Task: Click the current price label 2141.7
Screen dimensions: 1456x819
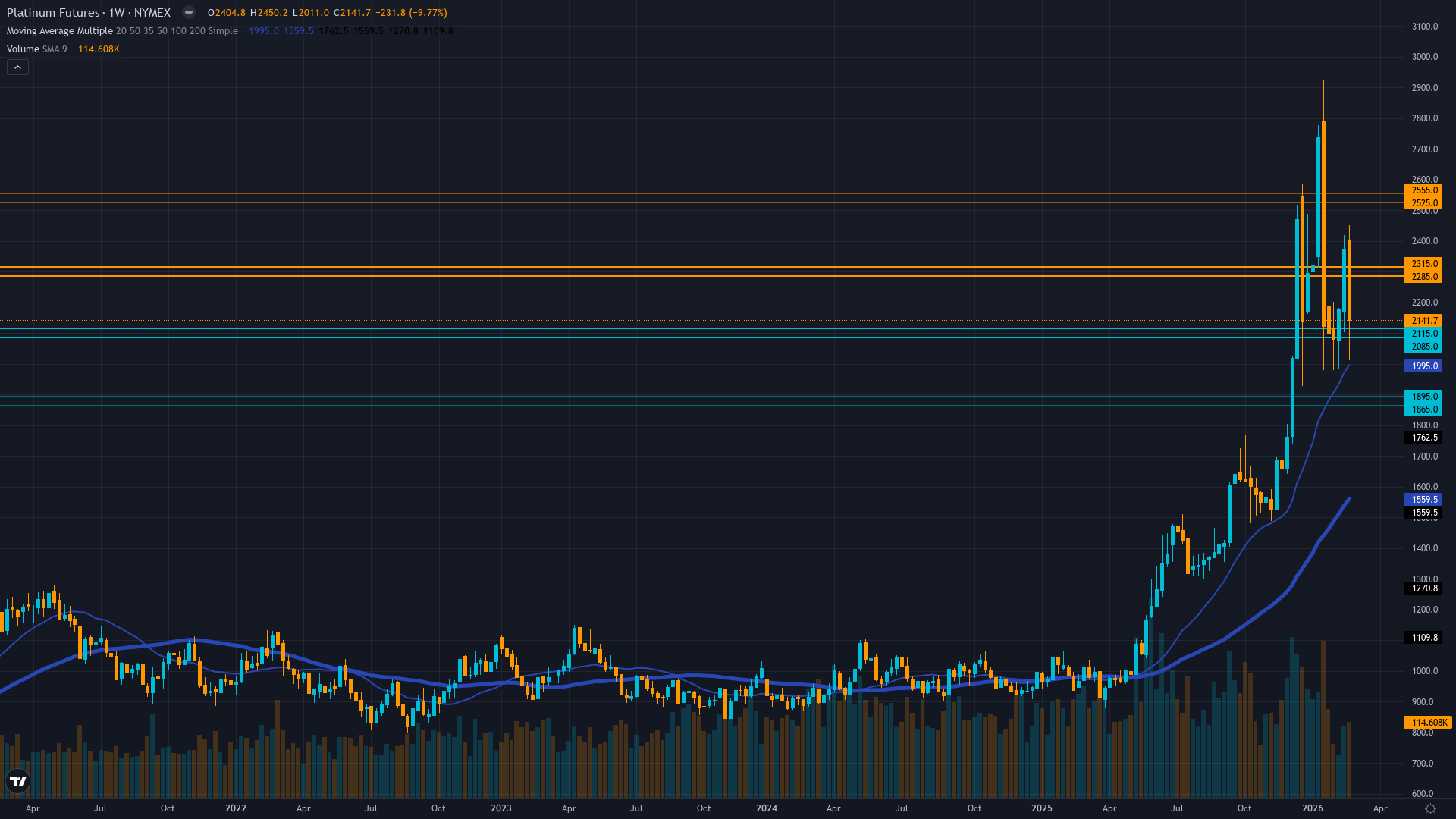Action: tap(1424, 321)
